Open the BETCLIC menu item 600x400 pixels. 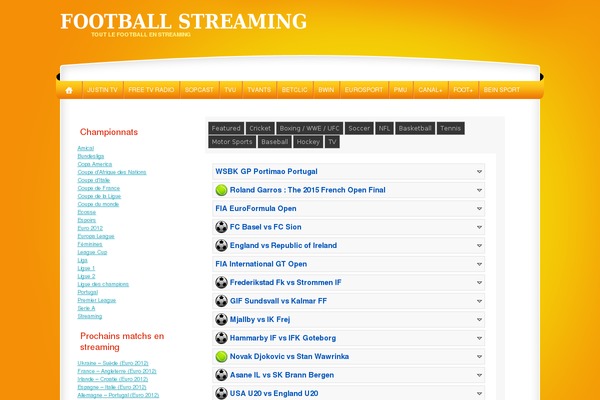click(x=295, y=90)
